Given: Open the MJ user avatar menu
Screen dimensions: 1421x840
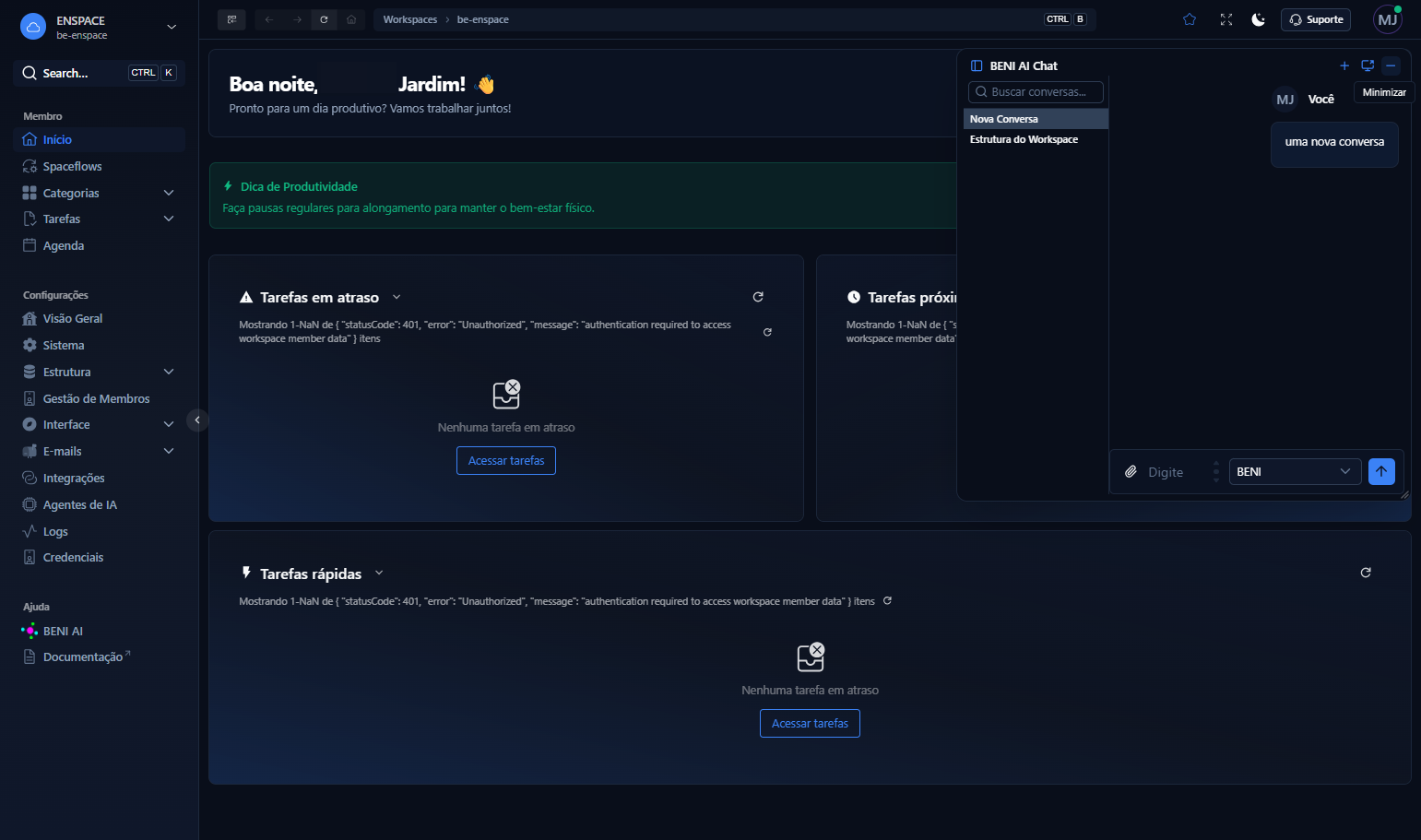Looking at the screenshot, I should click(x=1388, y=19).
